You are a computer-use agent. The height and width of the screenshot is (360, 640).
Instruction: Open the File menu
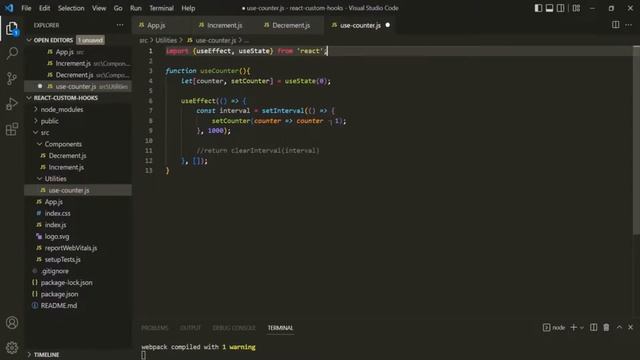point(26,8)
